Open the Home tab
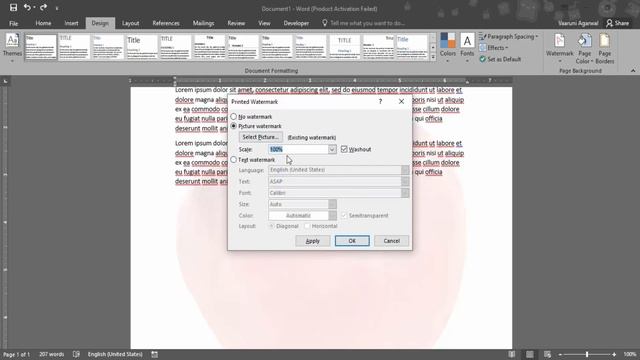The width and height of the screenshot is (640, 360). click(43, 23)
